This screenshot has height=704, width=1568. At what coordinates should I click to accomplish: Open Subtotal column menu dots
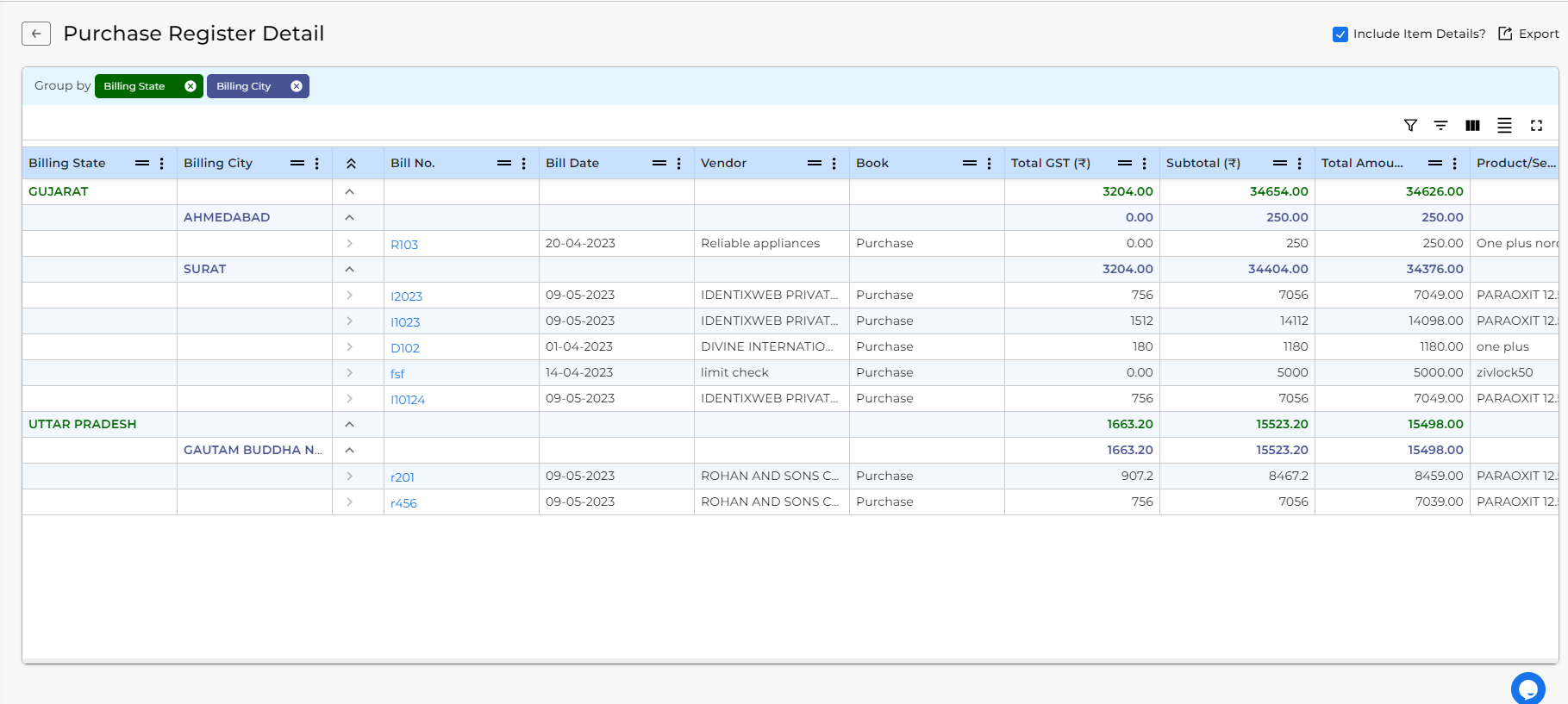tap(1299, 164)
